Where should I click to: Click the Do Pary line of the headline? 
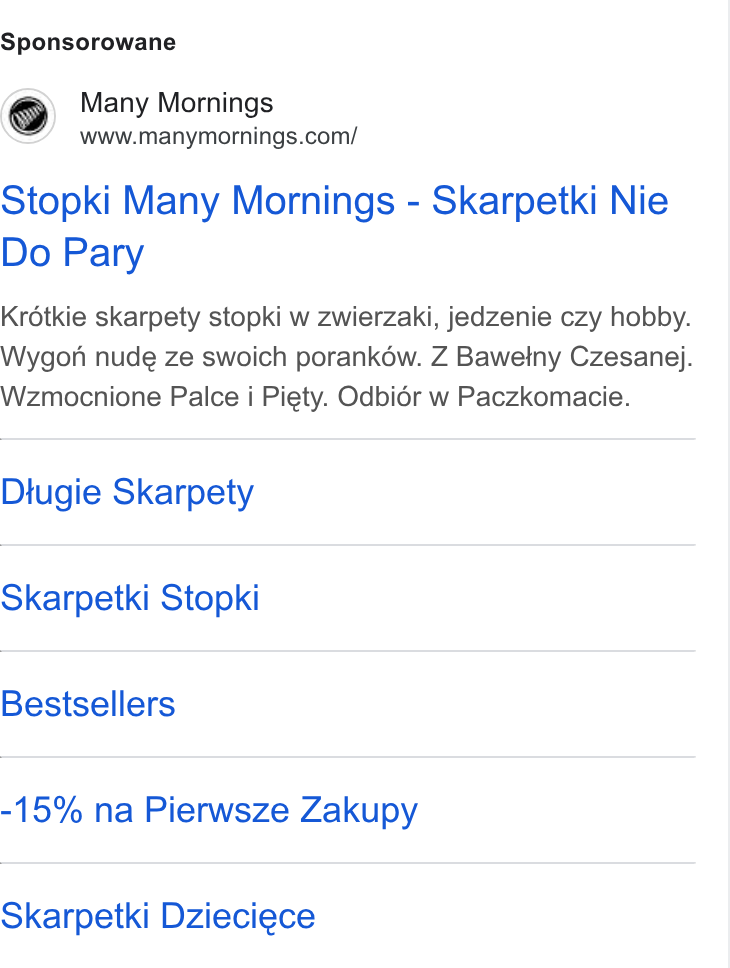click(72, 252)
